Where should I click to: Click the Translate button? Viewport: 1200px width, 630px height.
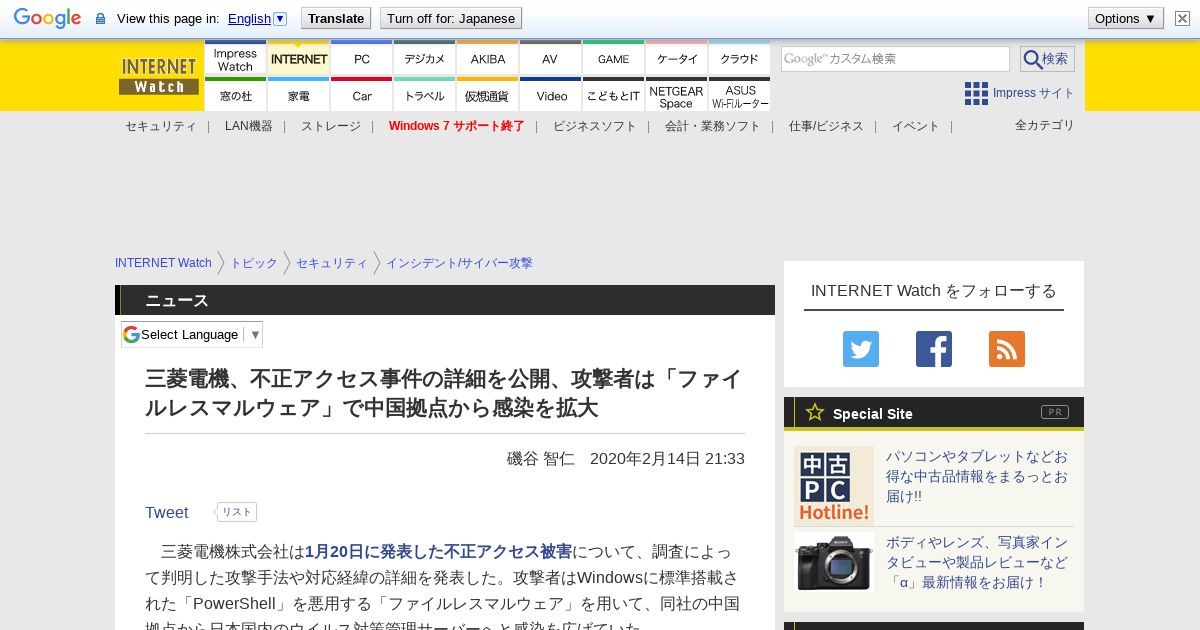(336, 18)
